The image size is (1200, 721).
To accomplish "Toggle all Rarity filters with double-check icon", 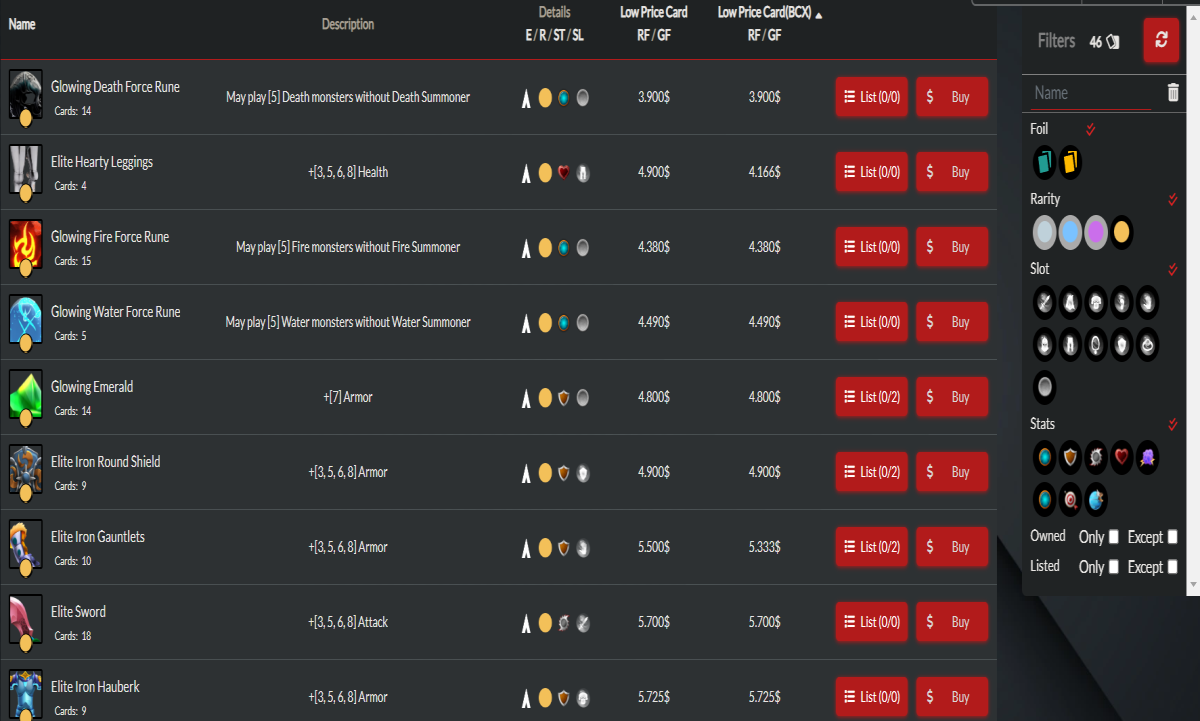I will [x=1173, y=199].
